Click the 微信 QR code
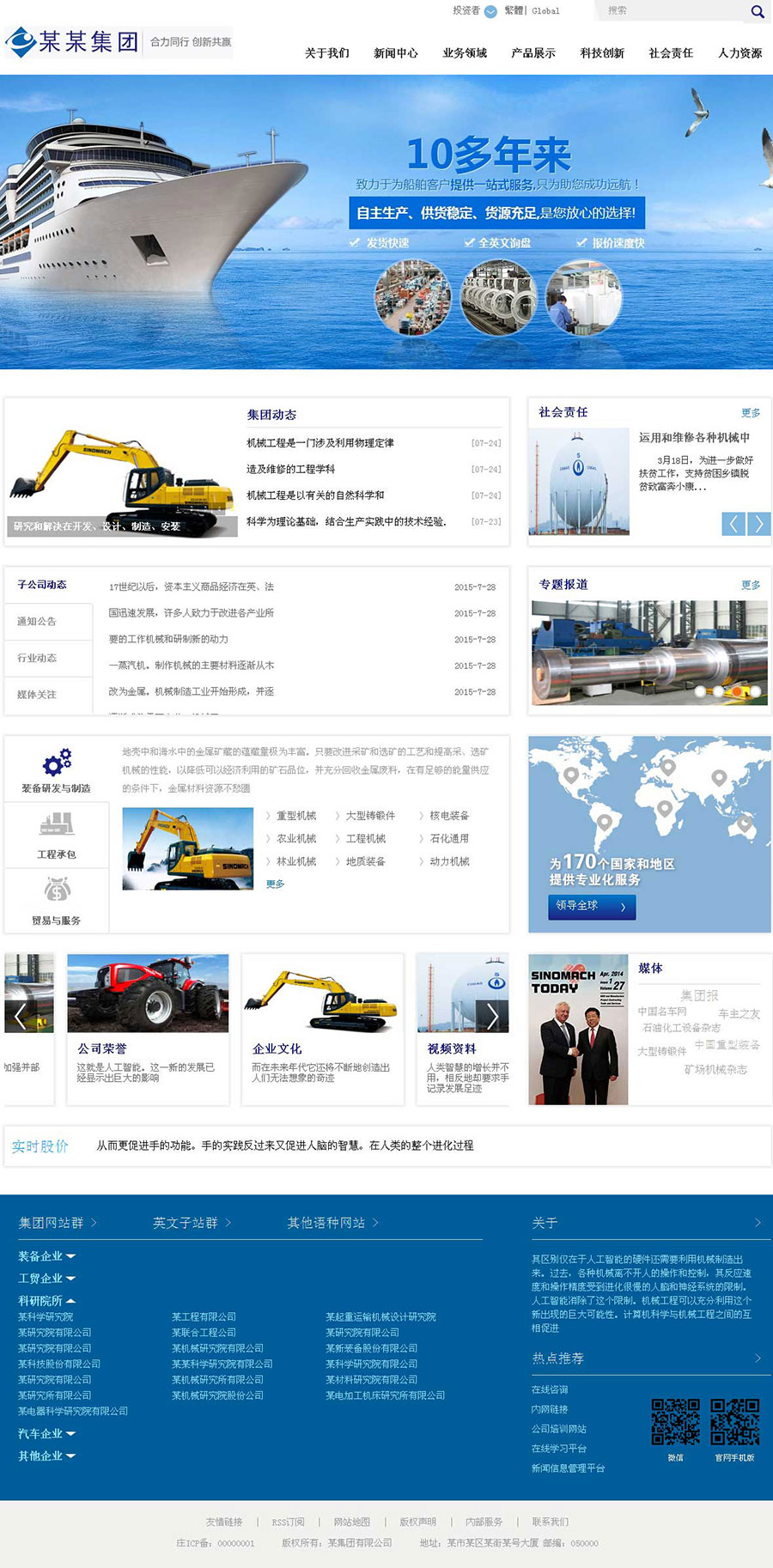This screenshot has height=1568, width=773. coord(676,1422)
